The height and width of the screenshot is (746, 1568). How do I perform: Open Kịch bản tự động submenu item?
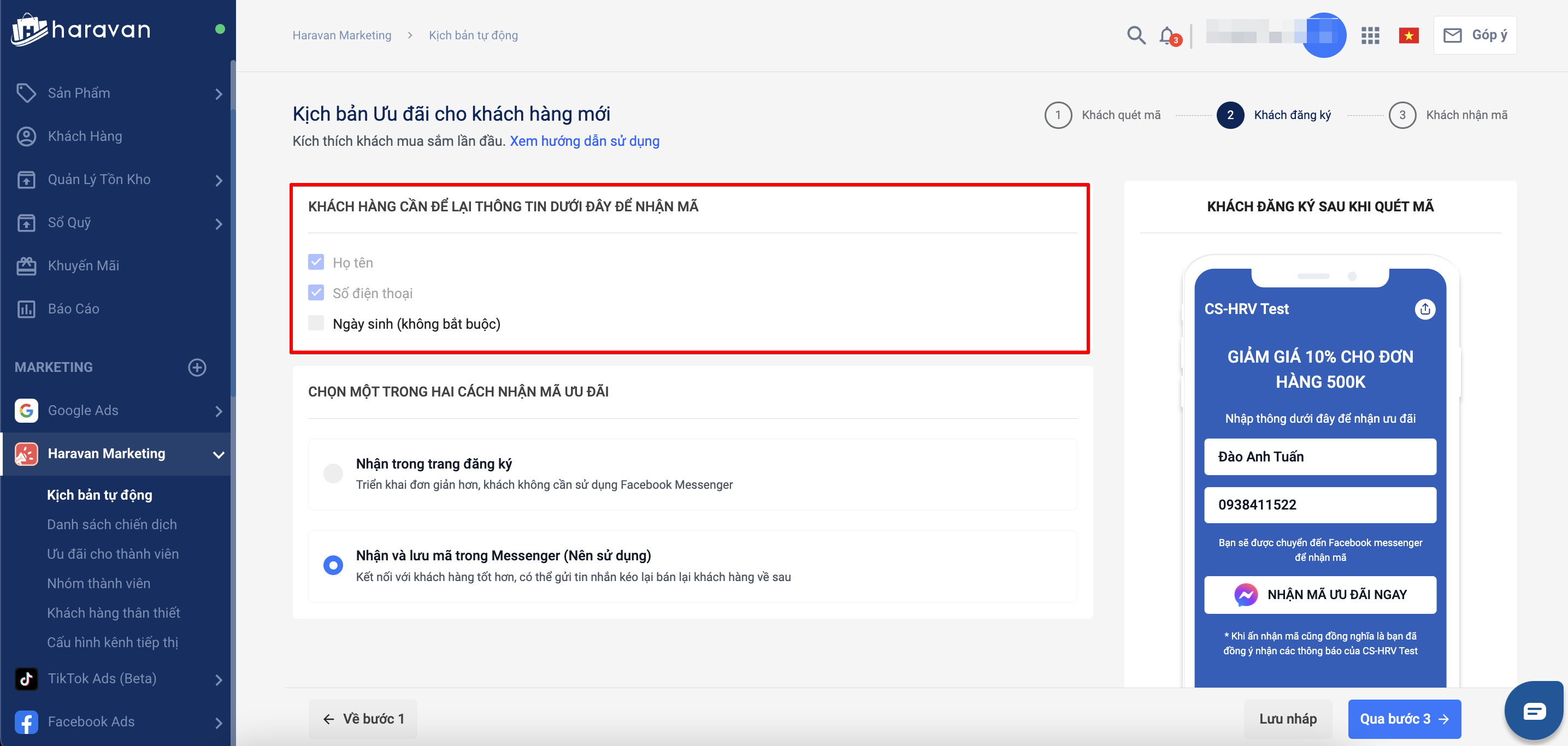[100, 495]
